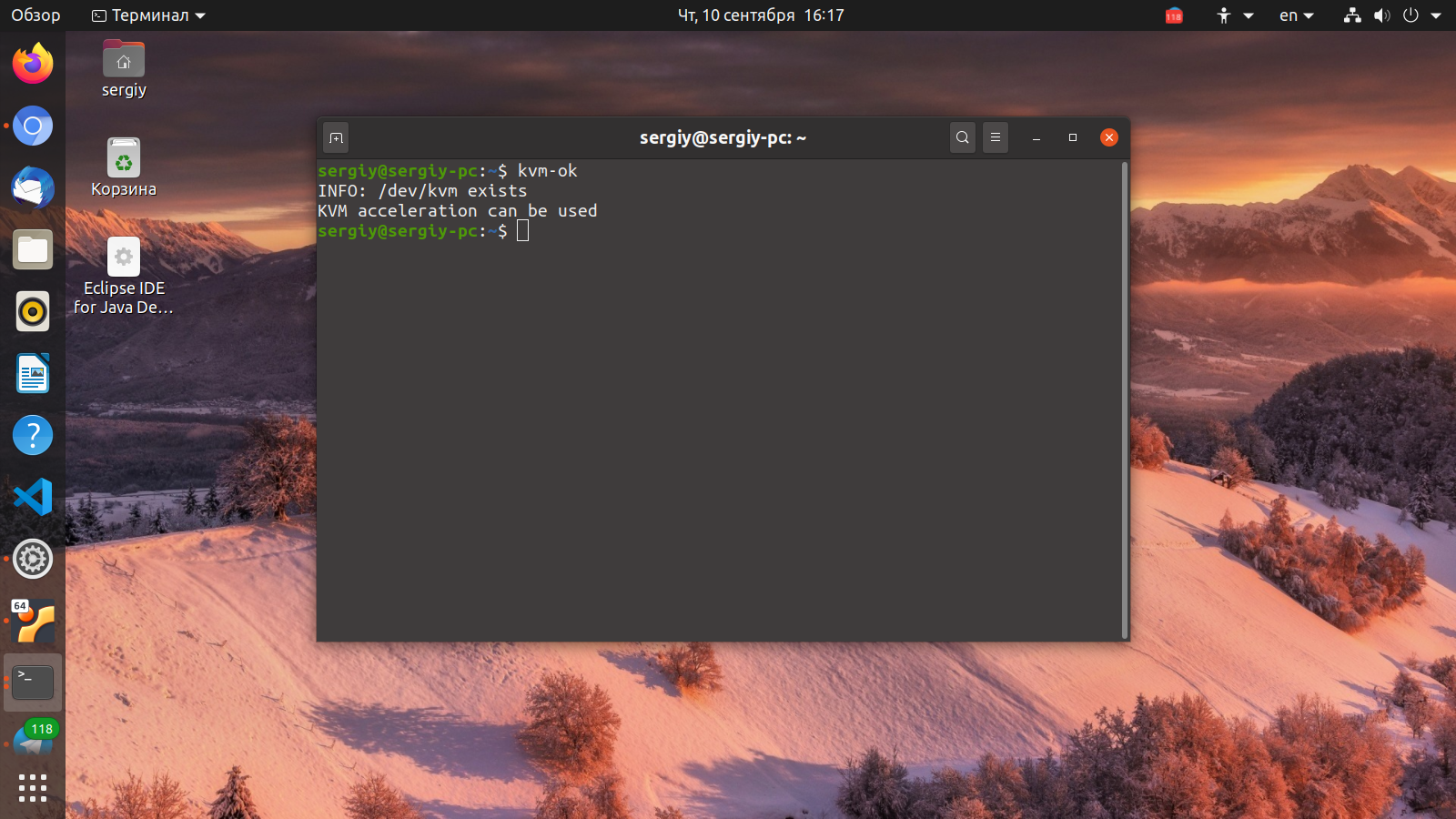This screenshot has height=819, width=1456.
Task: Open the sergiy home folder on the desktop
Action: (124, 69)
